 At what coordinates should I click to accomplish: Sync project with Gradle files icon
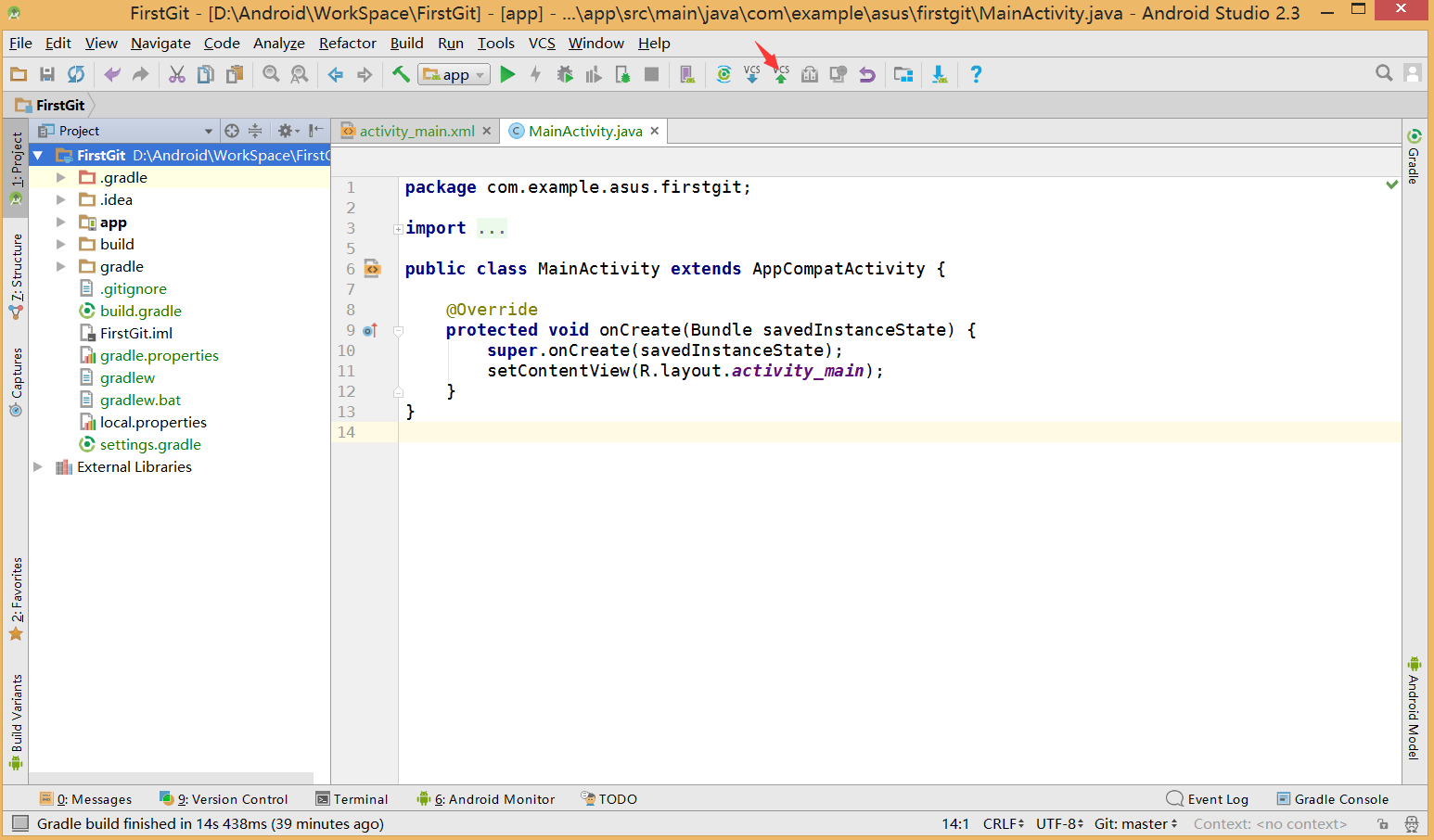pos(723,75)
